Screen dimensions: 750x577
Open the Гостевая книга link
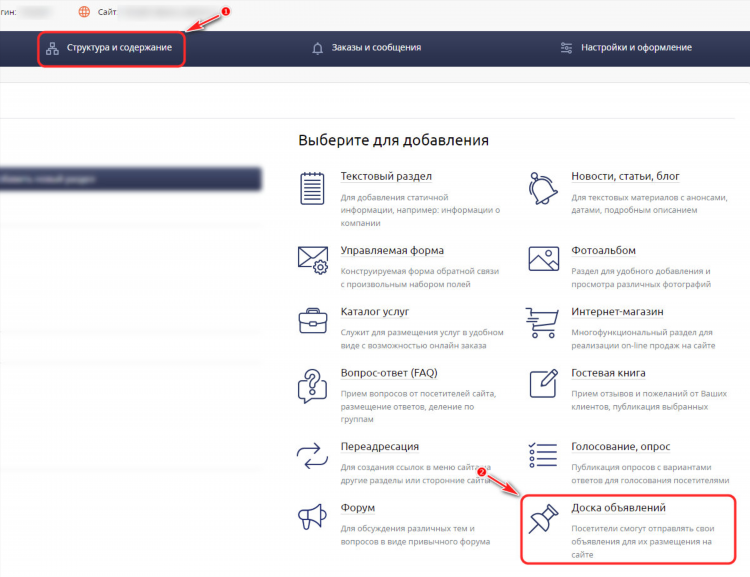click(608, 373)
